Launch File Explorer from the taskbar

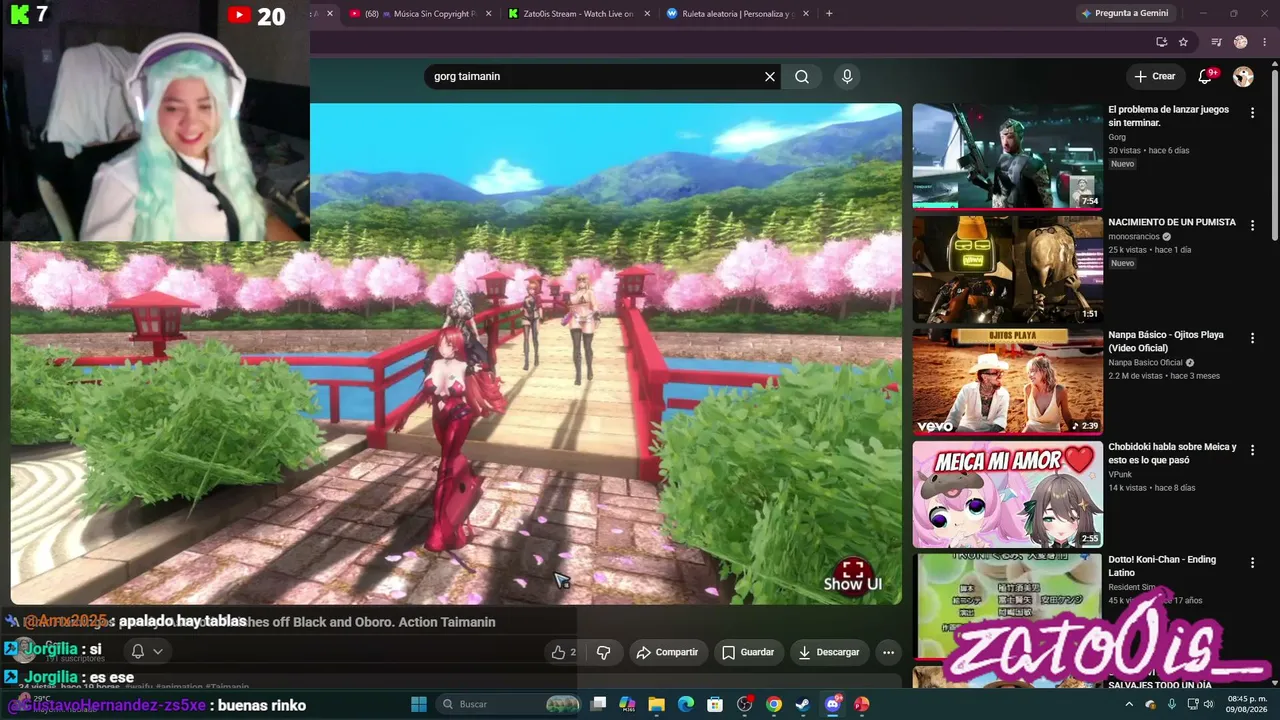(656, 704)
